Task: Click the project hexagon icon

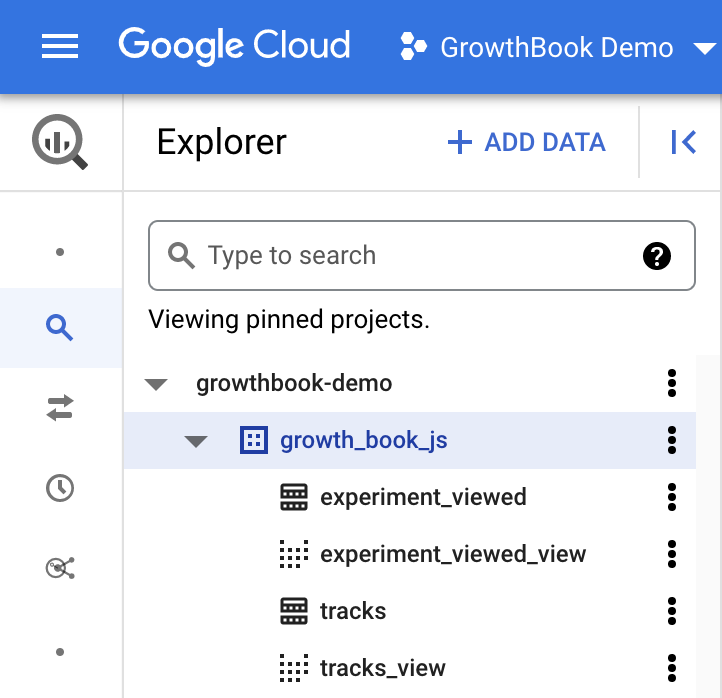Action: [x=413, y=46]
